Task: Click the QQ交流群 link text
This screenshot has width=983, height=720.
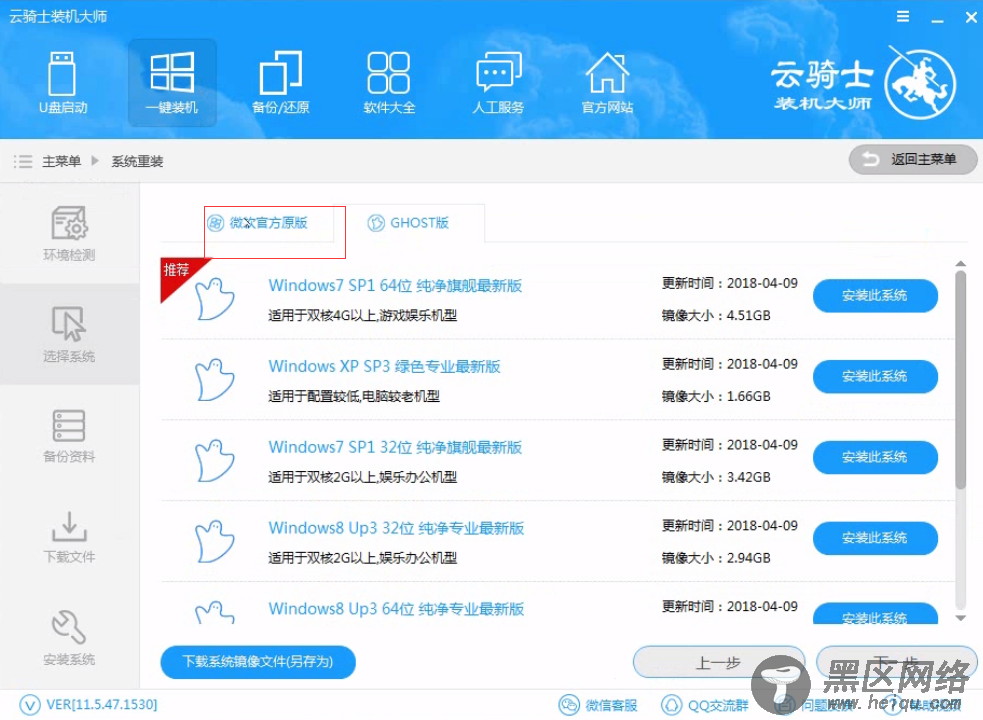Action: pos(718,706)
